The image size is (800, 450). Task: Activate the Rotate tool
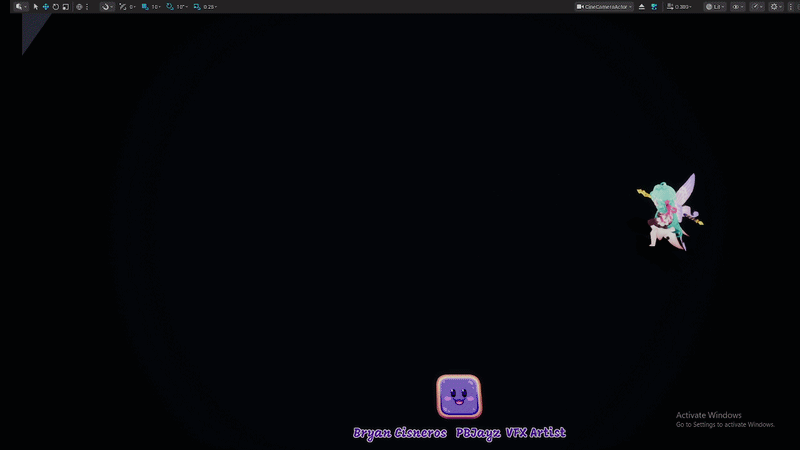56,7
